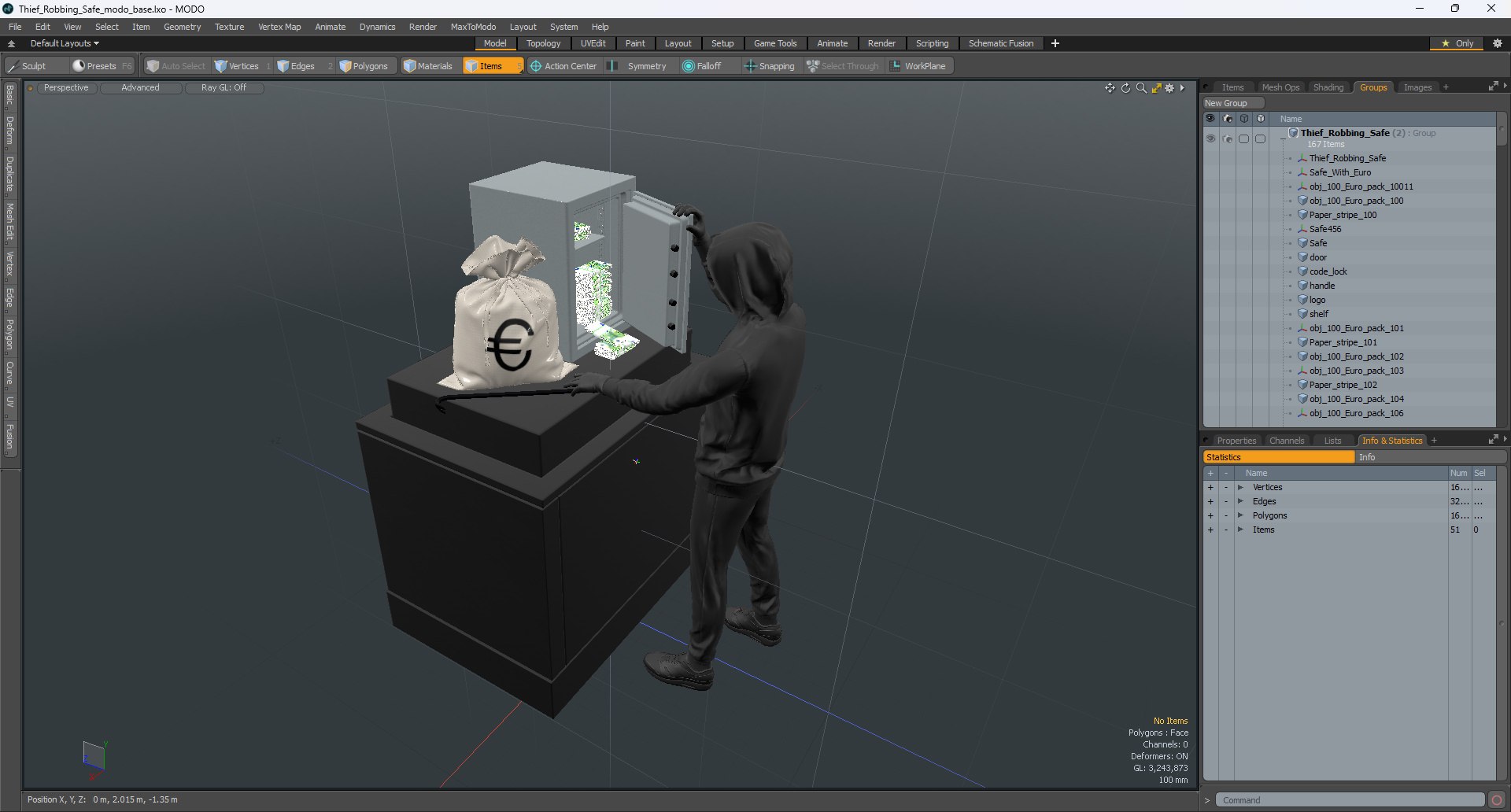
Task: Expand the Edges statistics row
Action: coord(1241,502)
